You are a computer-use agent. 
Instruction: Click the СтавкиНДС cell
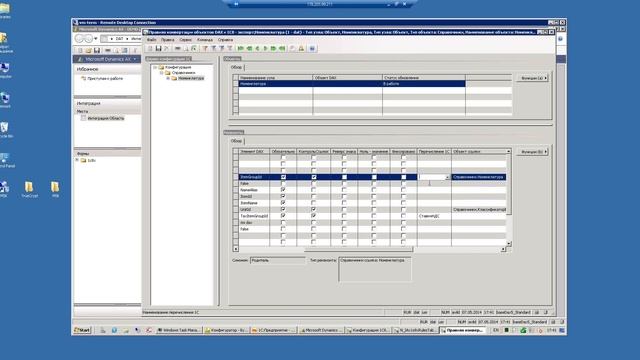click(x=434, y=216)
